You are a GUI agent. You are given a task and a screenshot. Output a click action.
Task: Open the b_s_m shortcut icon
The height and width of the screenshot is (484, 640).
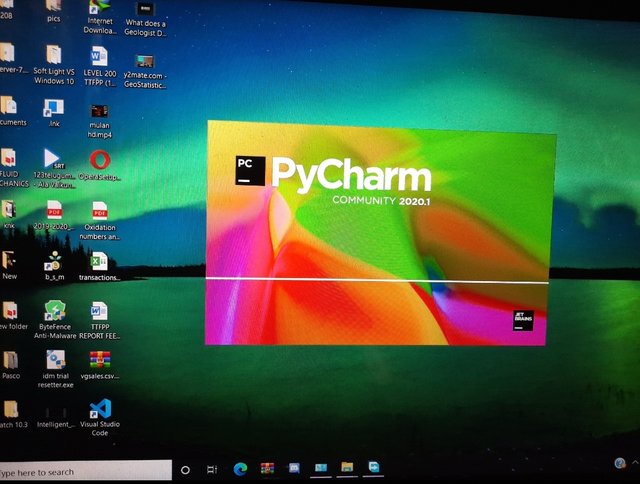point(54,266)
